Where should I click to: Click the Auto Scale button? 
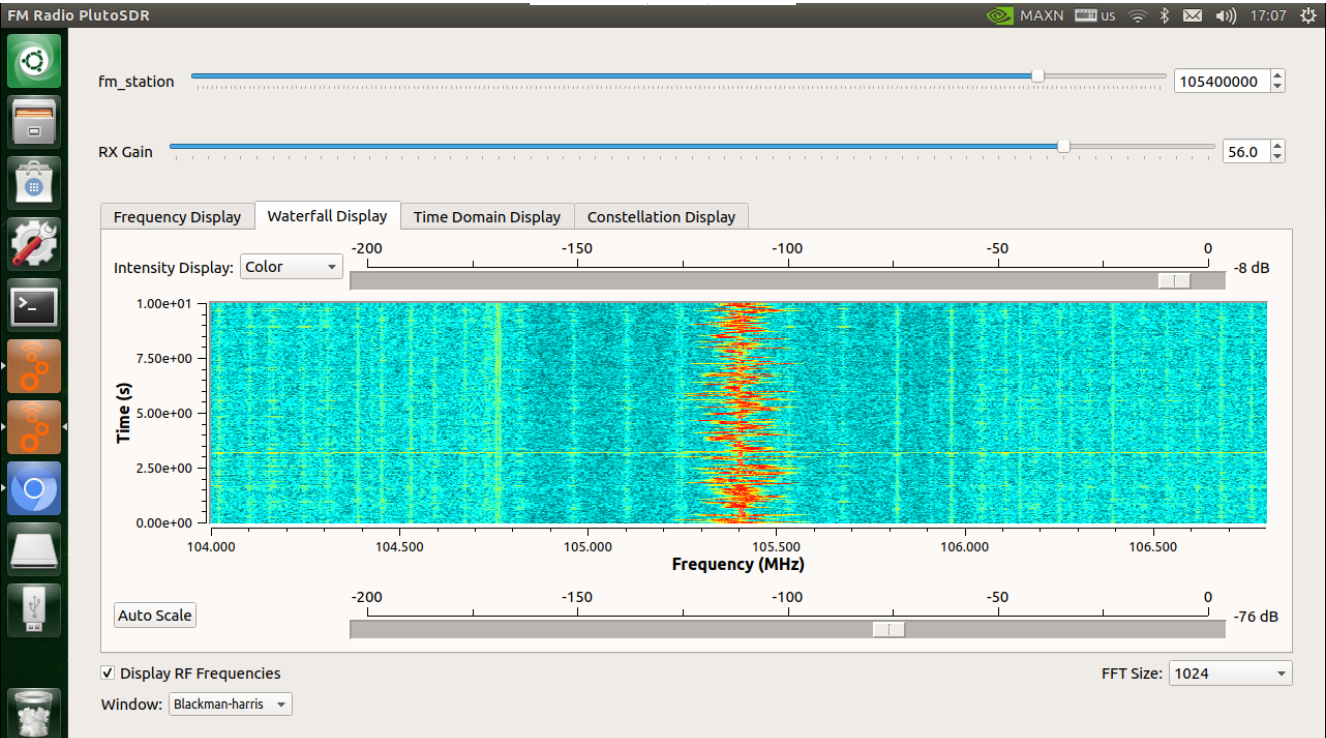[155, 615]
